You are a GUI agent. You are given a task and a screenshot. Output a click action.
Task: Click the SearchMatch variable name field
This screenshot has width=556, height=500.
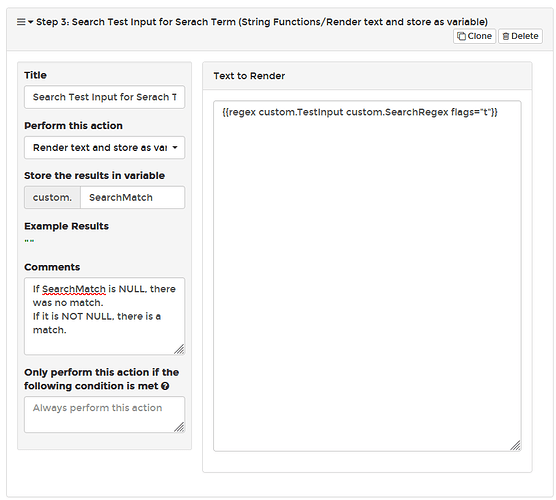(133, 198)
